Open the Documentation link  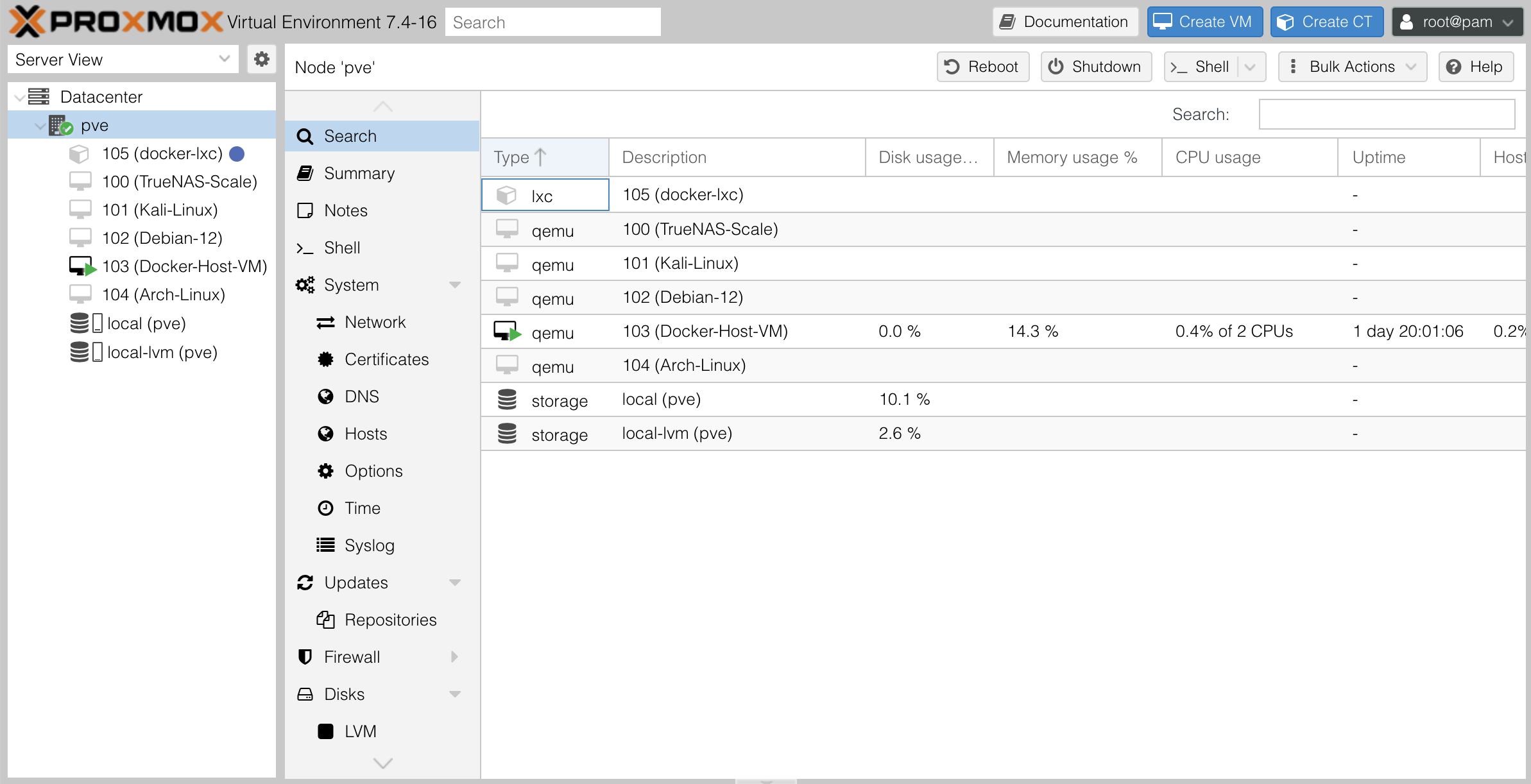click(1065, 22)
